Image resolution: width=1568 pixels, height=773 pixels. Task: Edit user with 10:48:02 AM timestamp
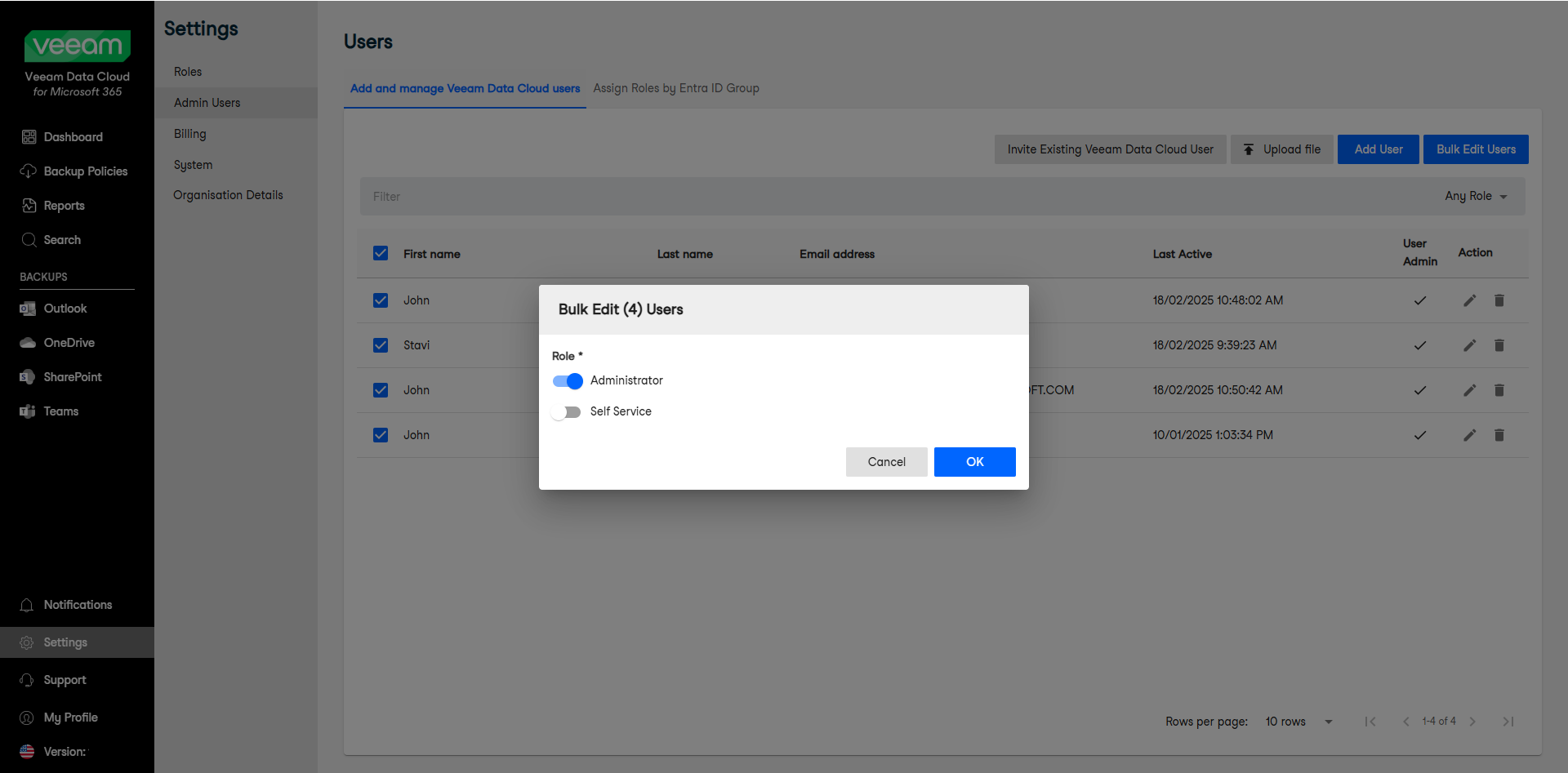(x=1470, y=300)
